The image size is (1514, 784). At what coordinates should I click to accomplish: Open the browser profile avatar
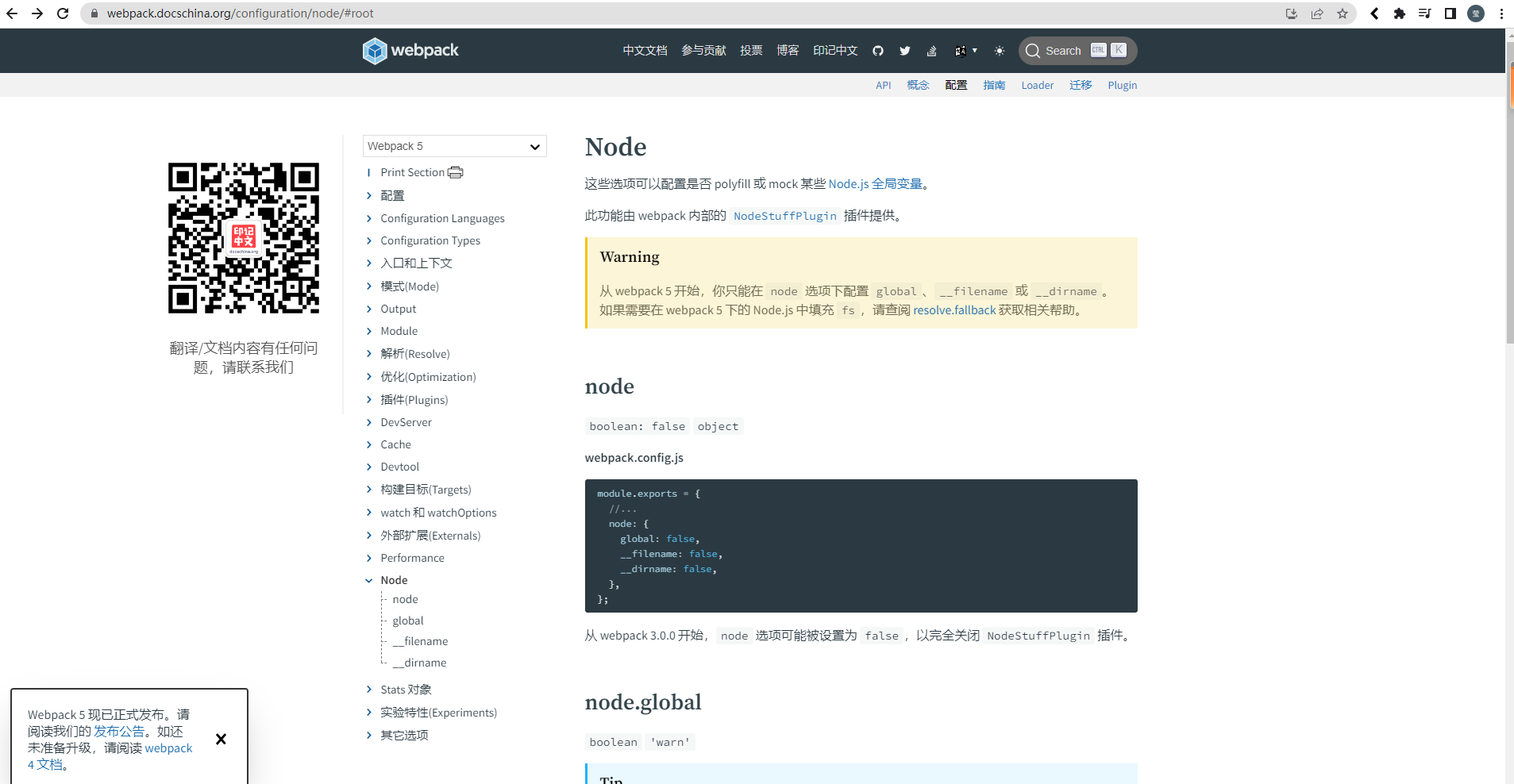point(1476,13)
